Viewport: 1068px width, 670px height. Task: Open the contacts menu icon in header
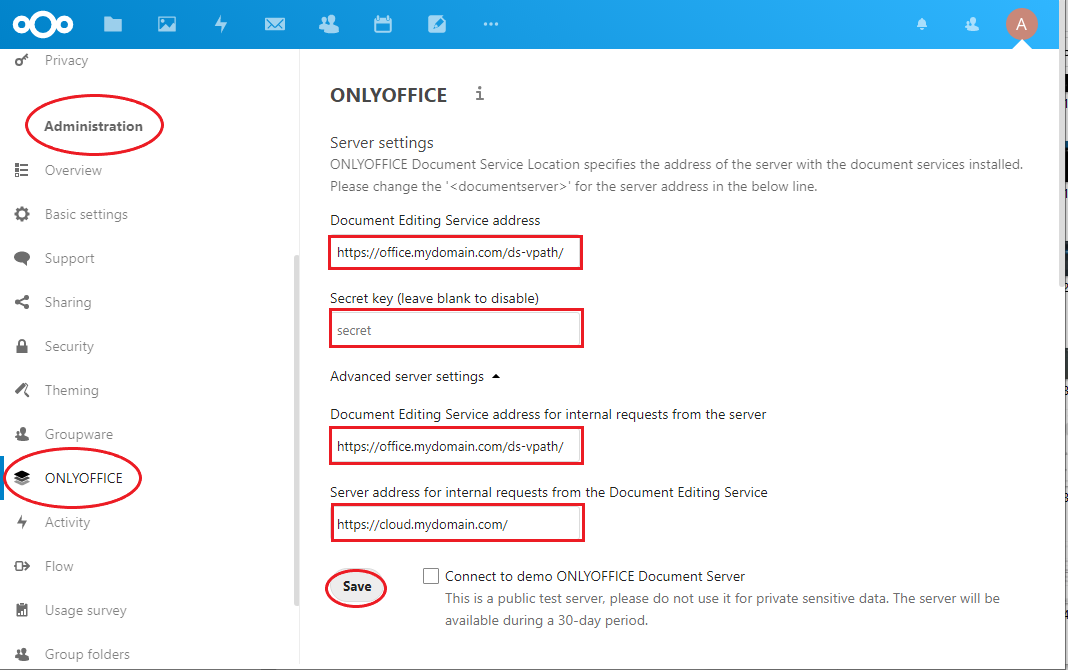(x=972, y=25)
